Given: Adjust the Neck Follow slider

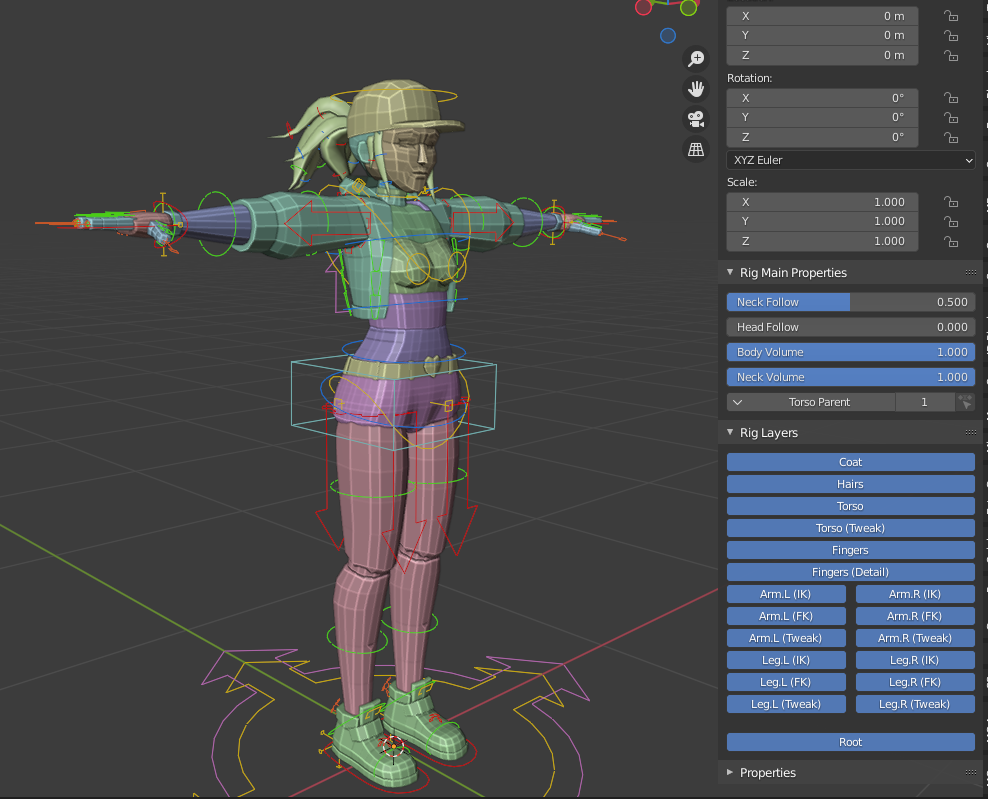Looking at the screenshot, I should coord(850,301).
